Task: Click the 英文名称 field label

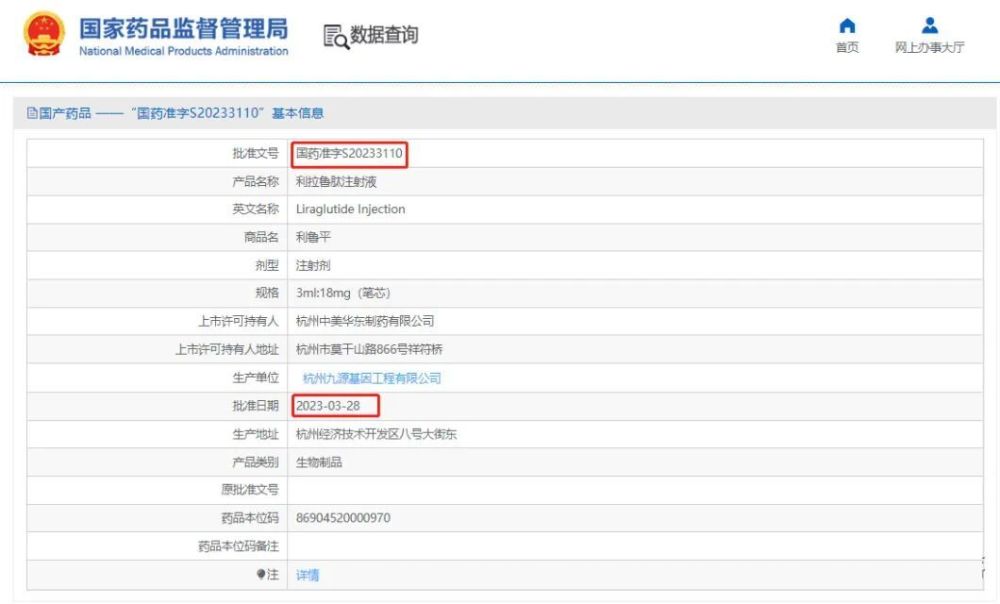Action: pyautogui.click(x=256, y=209)
